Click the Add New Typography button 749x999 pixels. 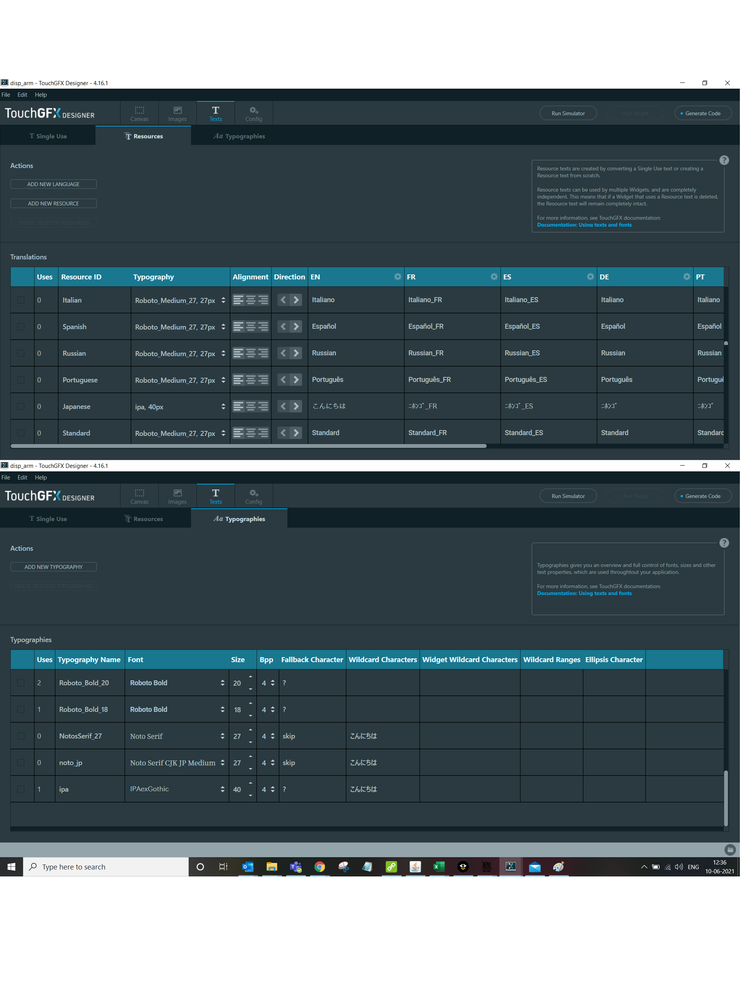click(54, 567)
